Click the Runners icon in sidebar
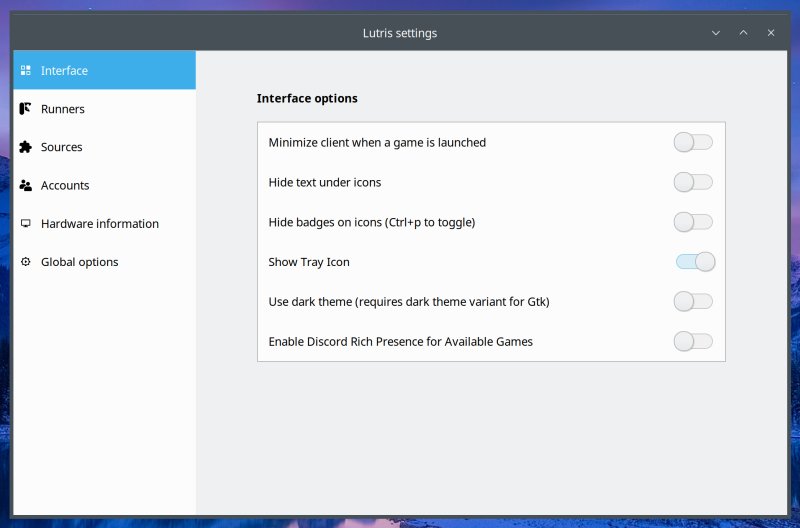Viewport: 800px width, 528px height. coord(25,109)
